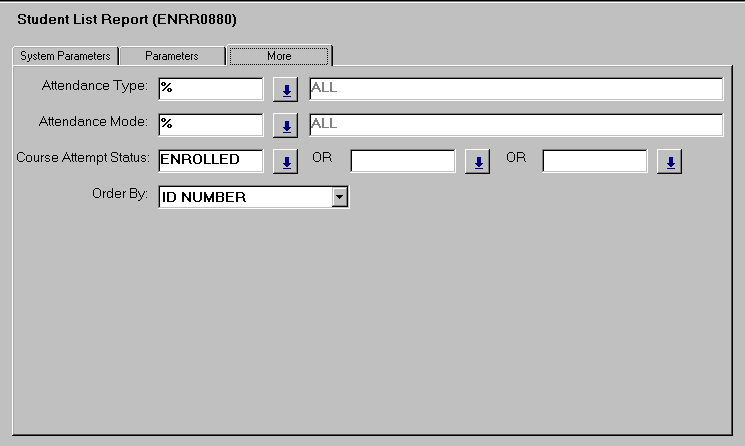This screenshot has height=446, width=745.
Task: Open lookup for second Course Attempt Status
Action: (479, 162)
